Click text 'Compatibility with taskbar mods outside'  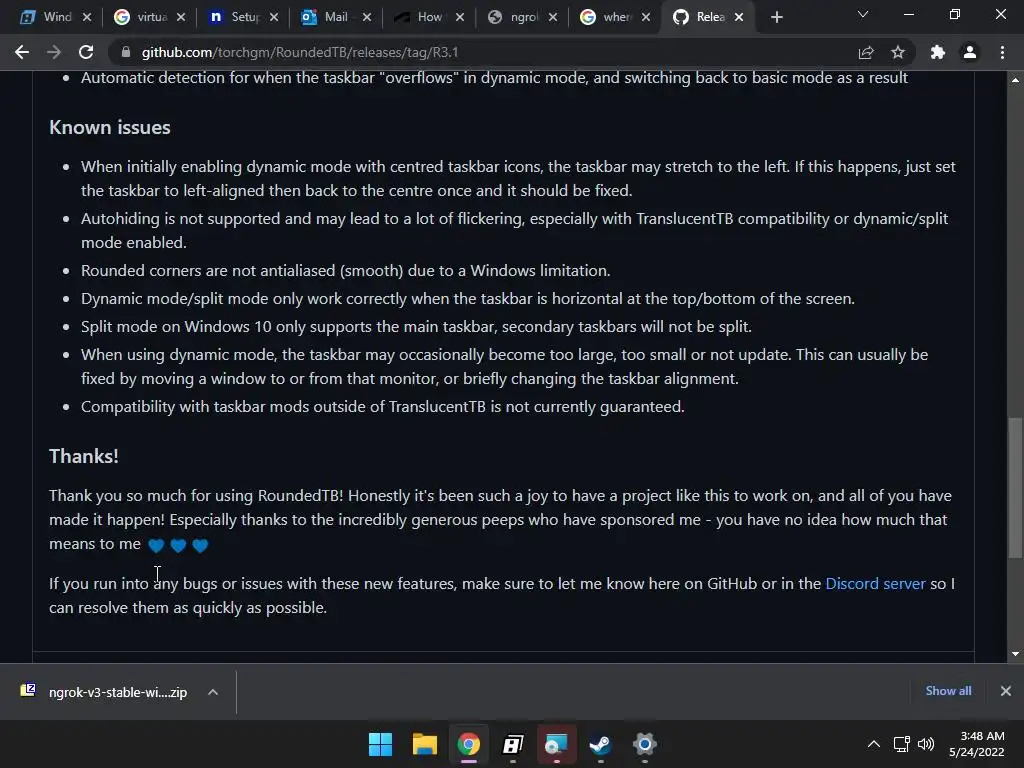(x=233, y=406)
